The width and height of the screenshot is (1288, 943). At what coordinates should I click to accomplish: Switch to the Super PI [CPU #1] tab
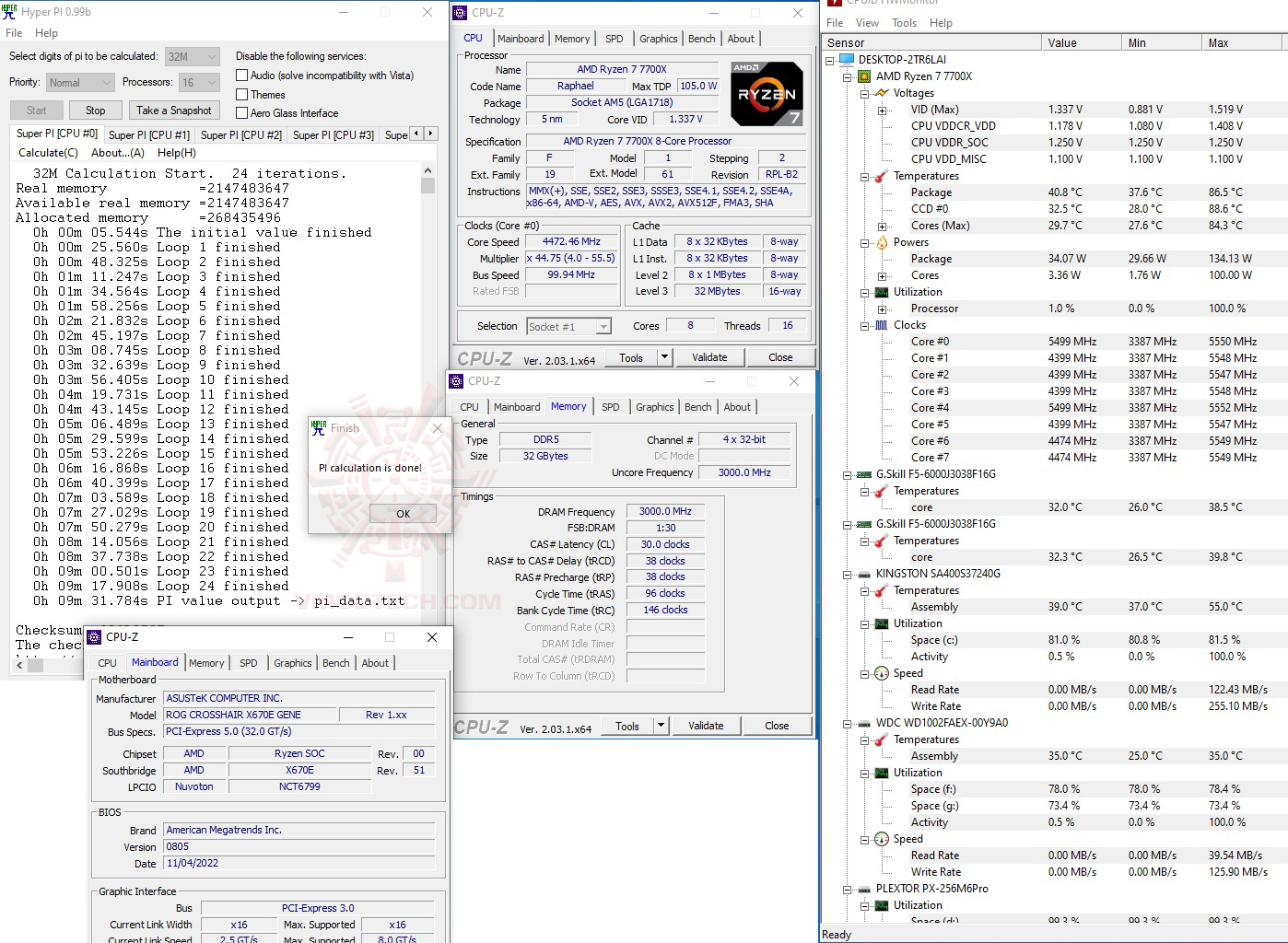click(149, 134)
